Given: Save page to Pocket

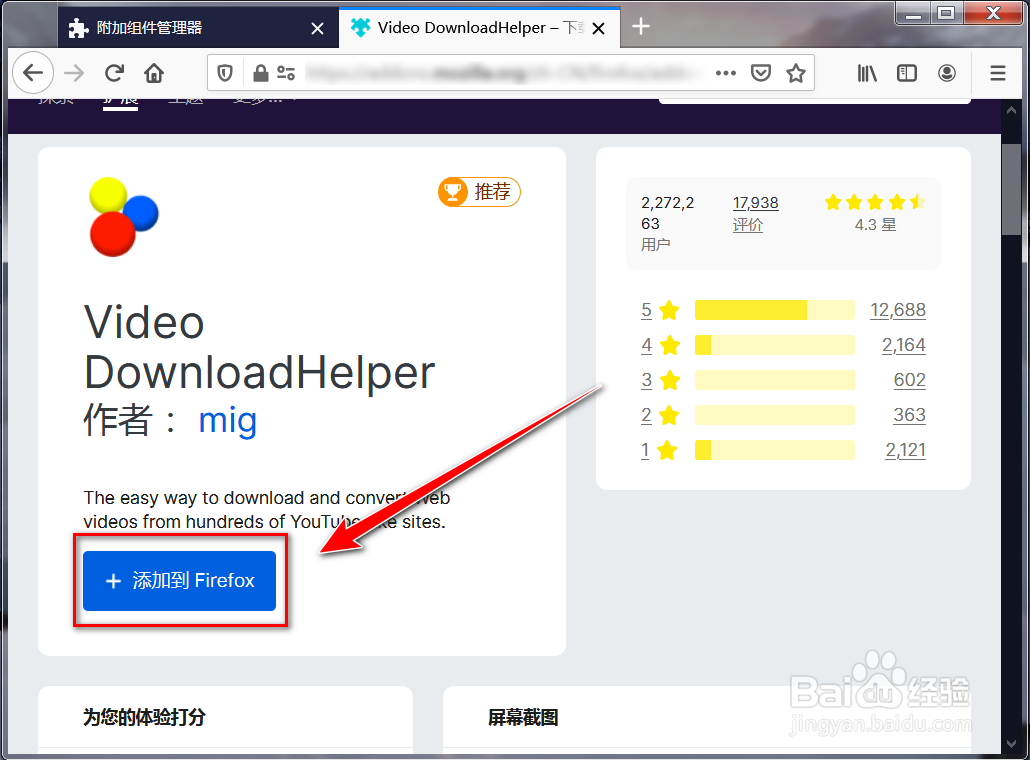Looking at the screenshot, I should tap(761, 73).
